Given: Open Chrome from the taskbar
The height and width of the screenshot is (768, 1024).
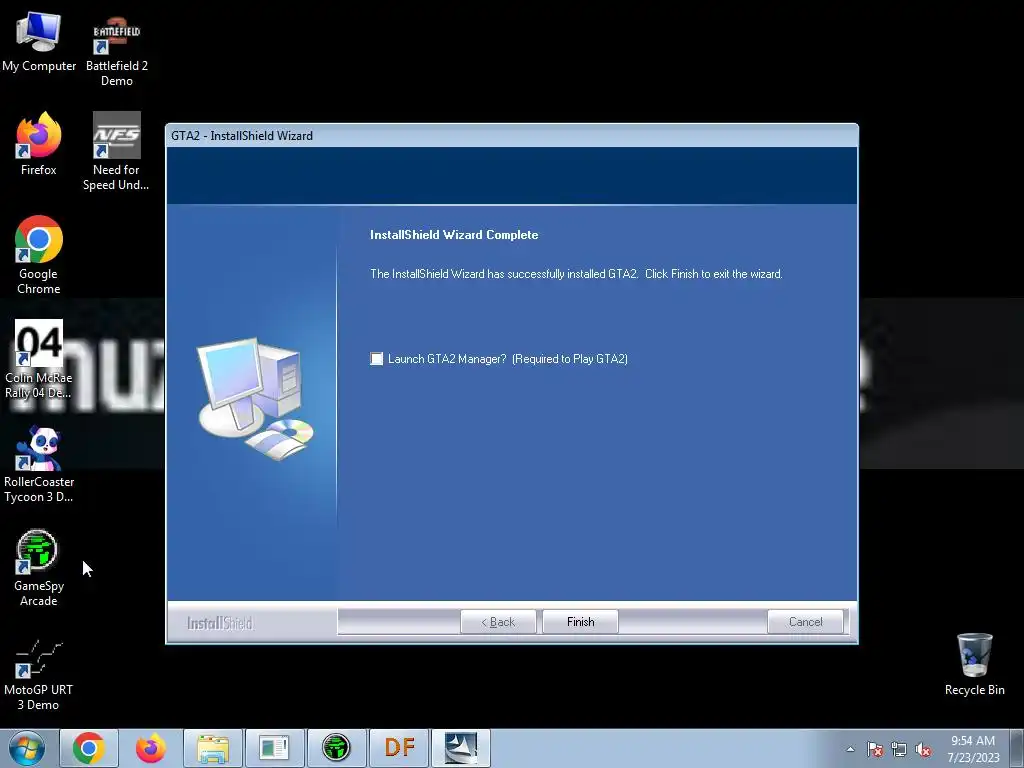Looking at the screenshot, I should 89,748.
